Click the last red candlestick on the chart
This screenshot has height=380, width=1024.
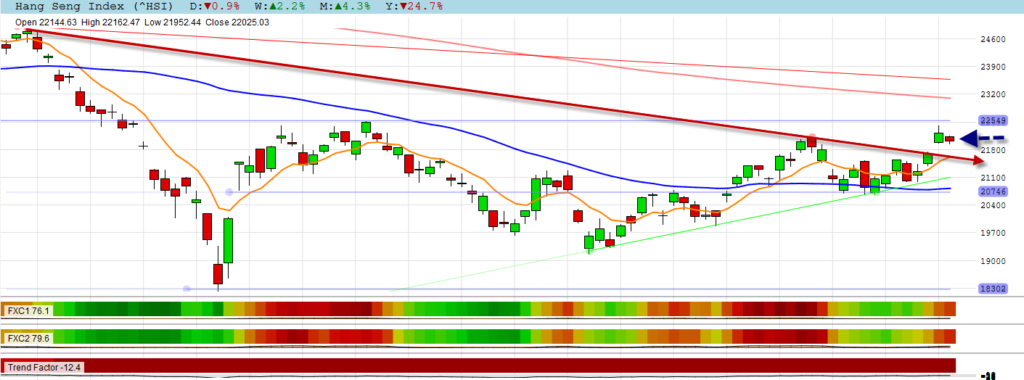coord(950,138)
